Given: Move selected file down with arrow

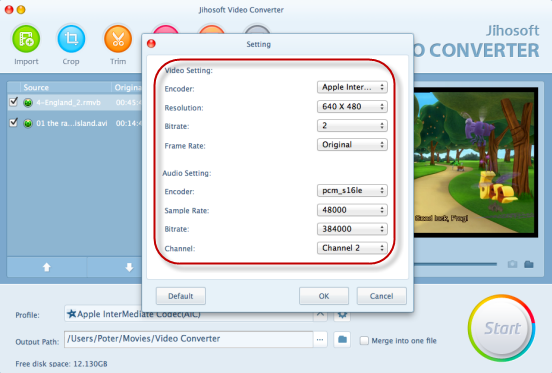Looking at the screenshot, I should pyautogui.click(x=129, y=267).
